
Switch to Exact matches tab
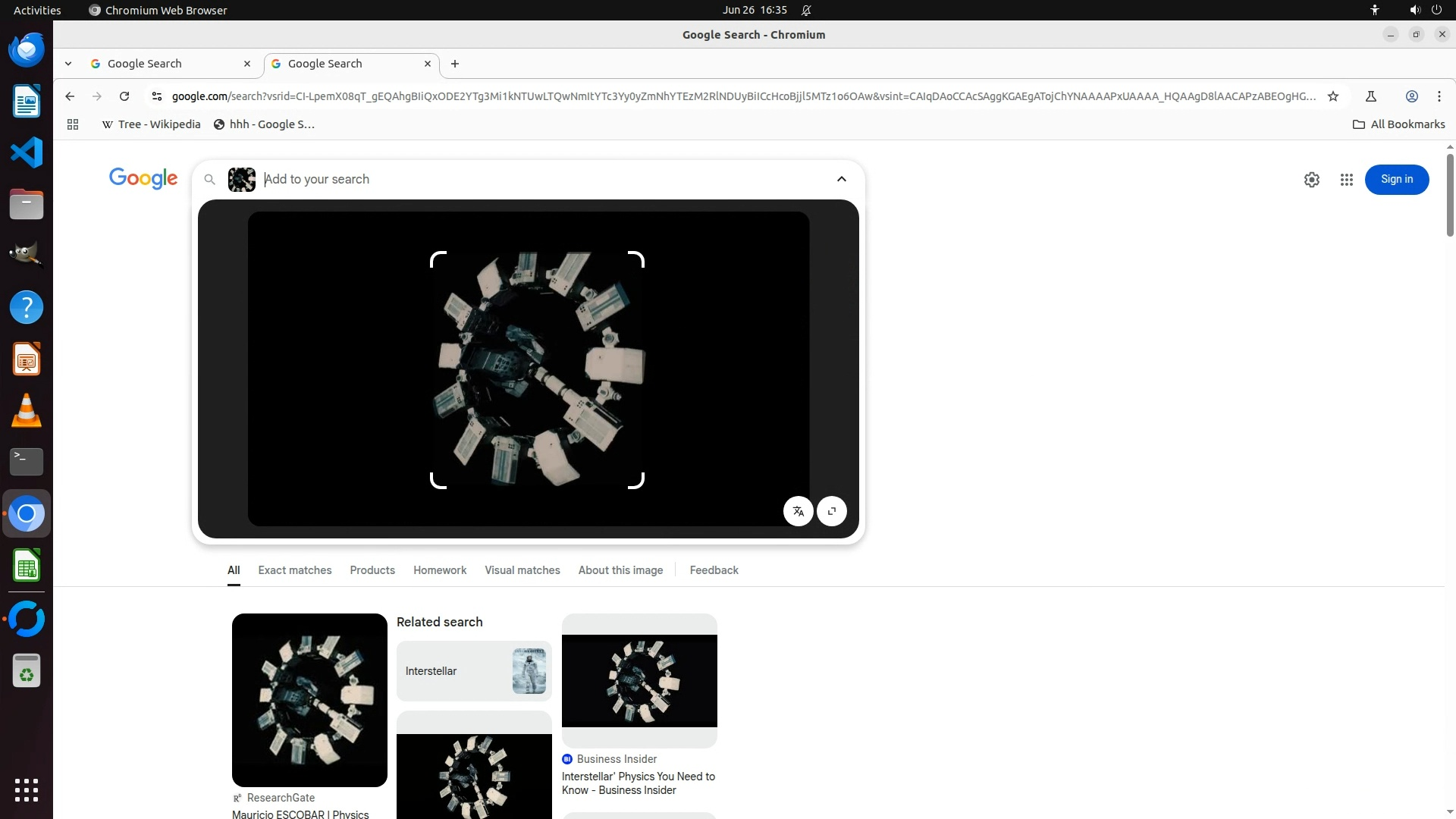pos(294,570)
